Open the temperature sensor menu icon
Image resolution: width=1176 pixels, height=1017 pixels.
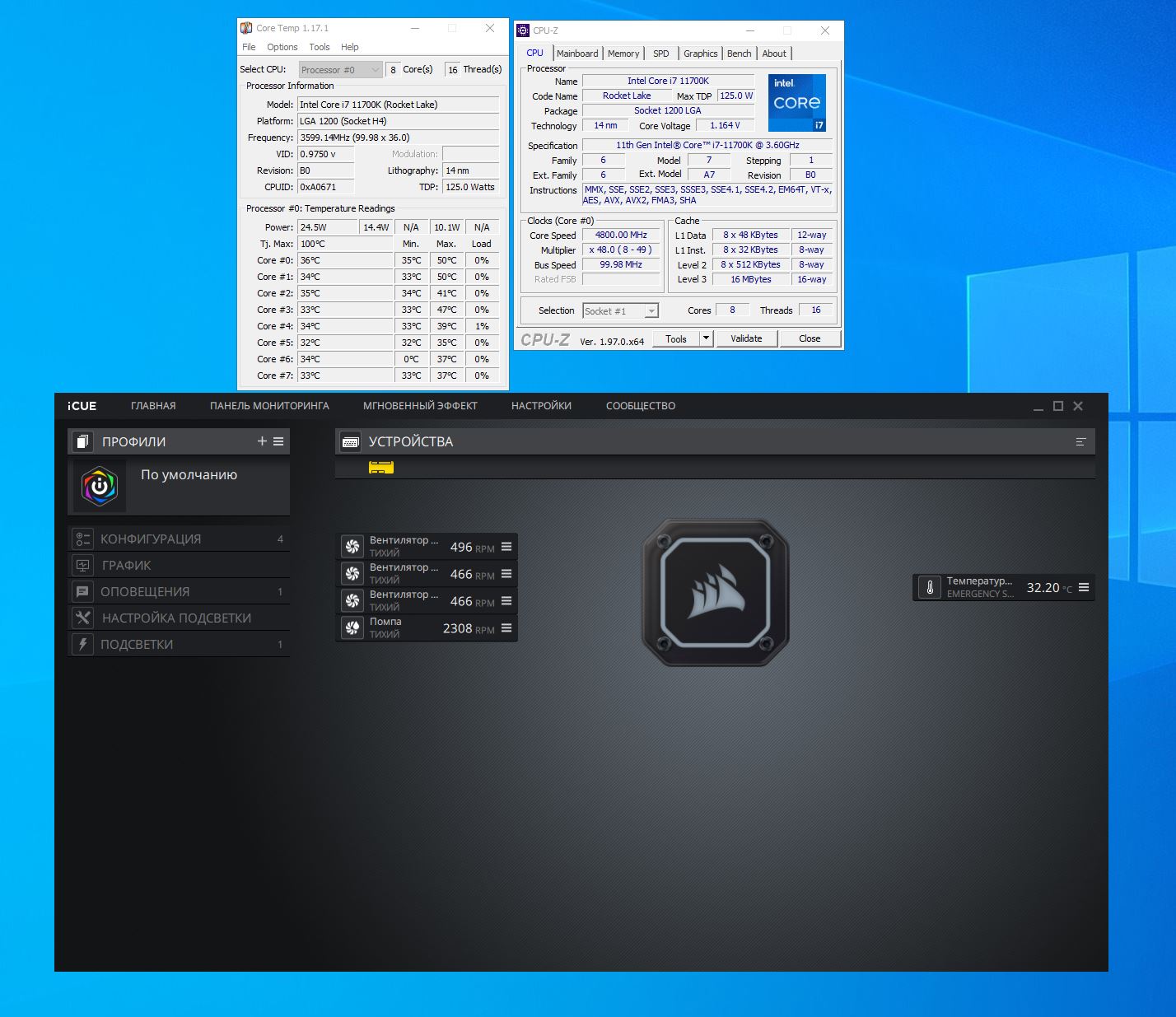click(x=1084, y=588)
